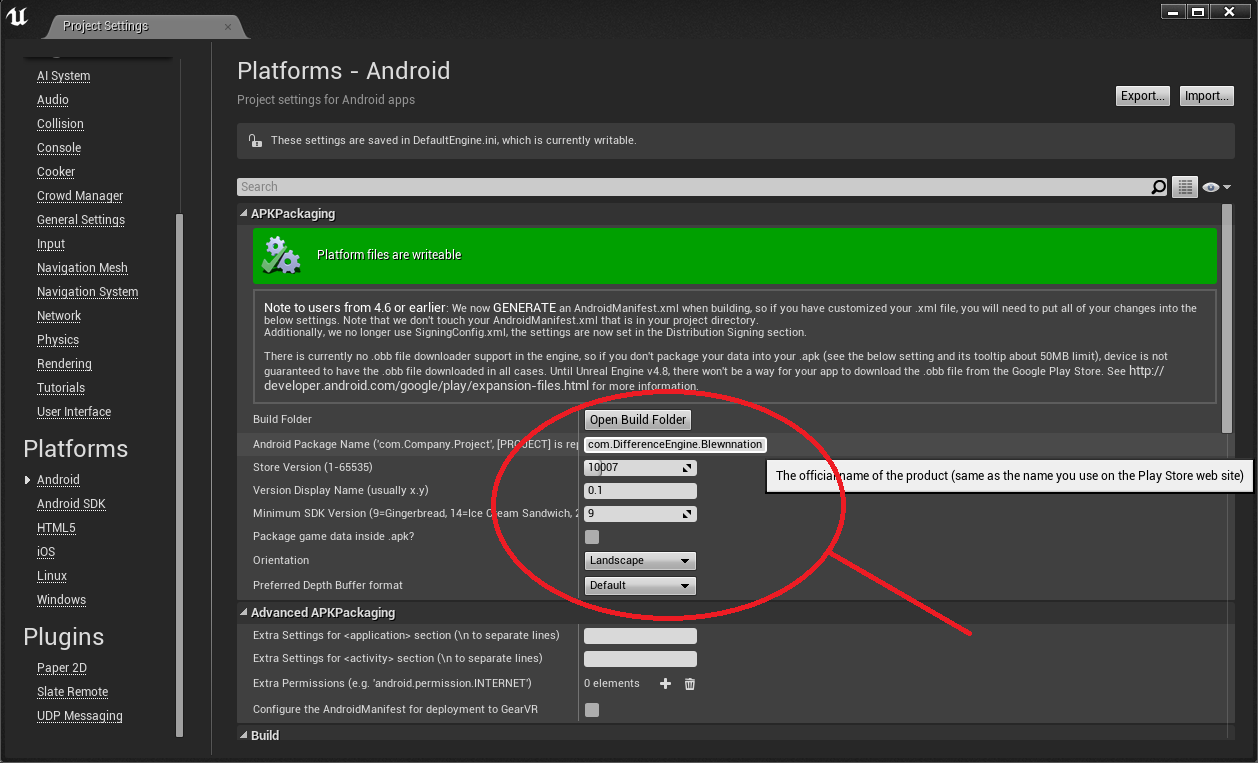Open the eye view options dropdown
The width and height of the screenshot is (1258, 763).
[1216, 187]
